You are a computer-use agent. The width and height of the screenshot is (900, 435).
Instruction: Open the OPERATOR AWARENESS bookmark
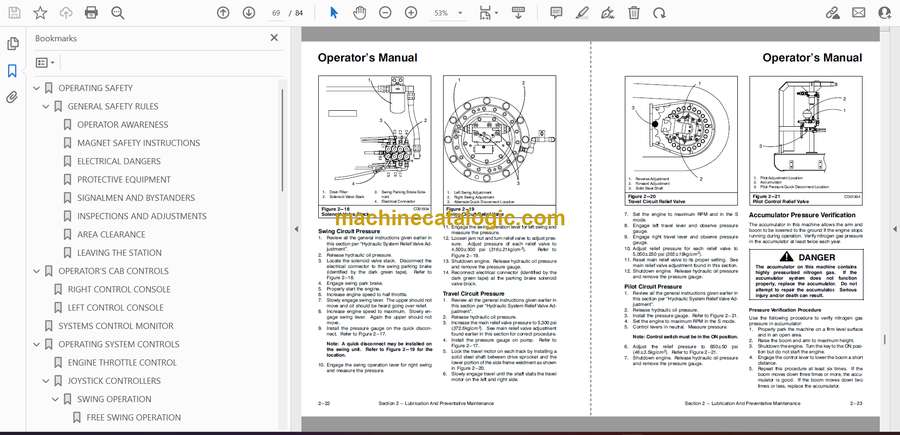click(123, 125)
